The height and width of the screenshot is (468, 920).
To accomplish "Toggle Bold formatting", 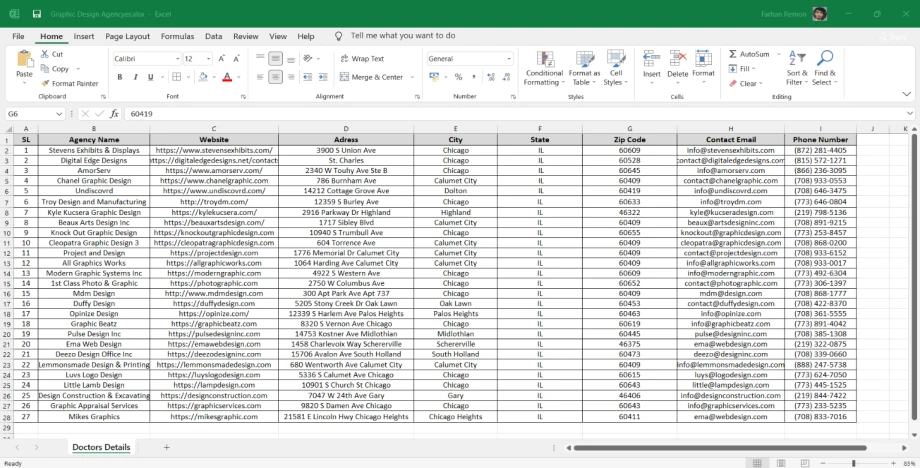I will 121,77.
